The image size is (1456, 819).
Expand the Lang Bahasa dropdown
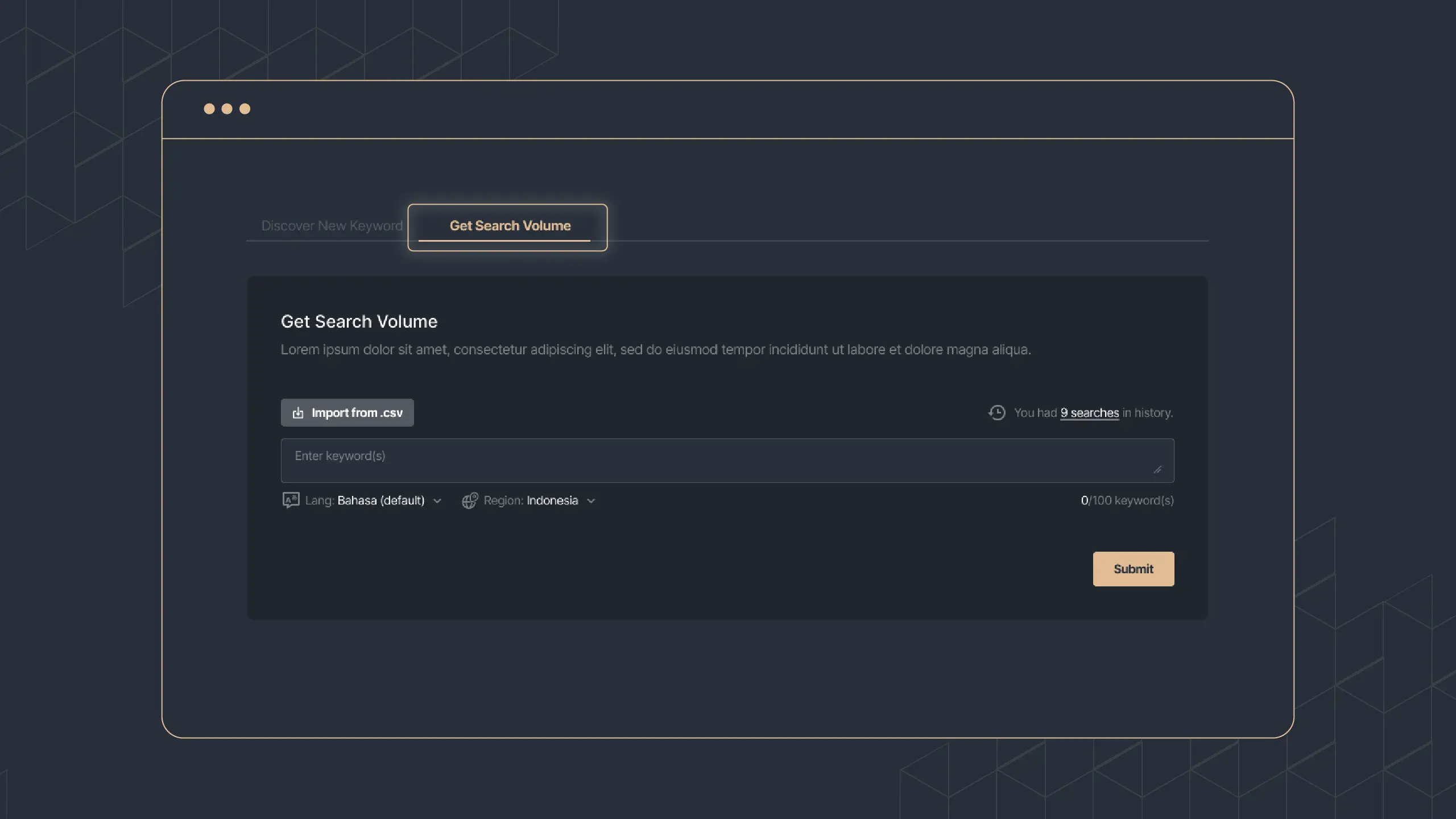437,500
